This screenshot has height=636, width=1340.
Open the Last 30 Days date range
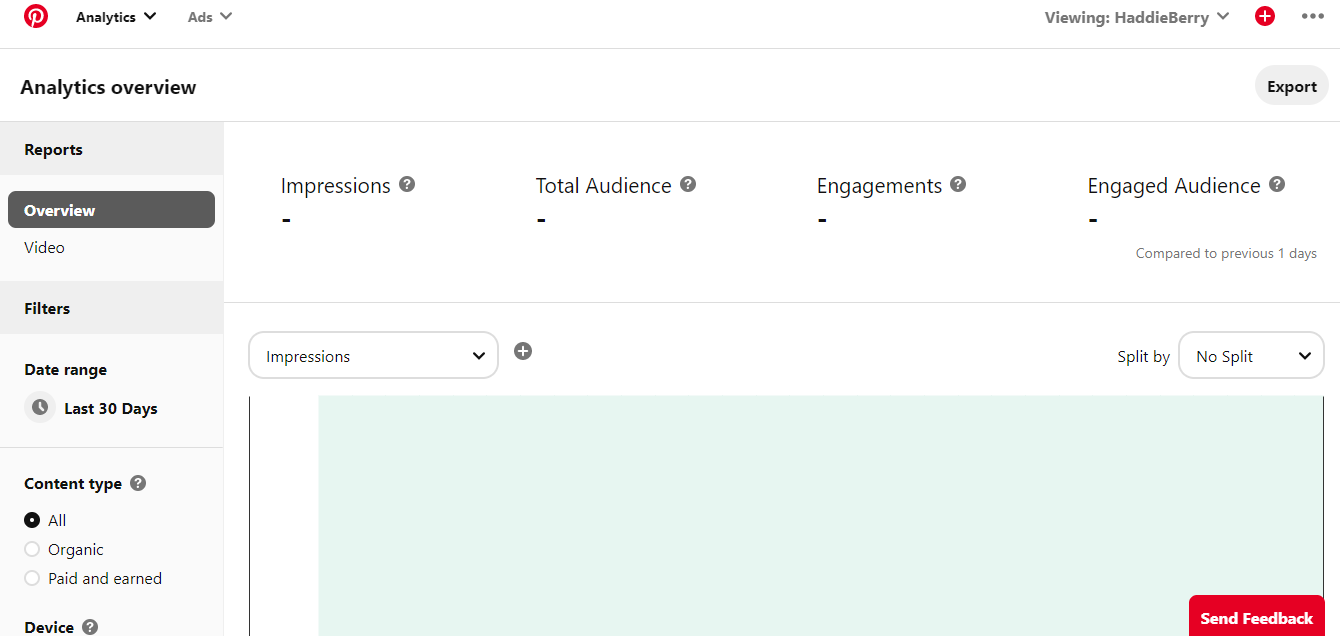110,408
